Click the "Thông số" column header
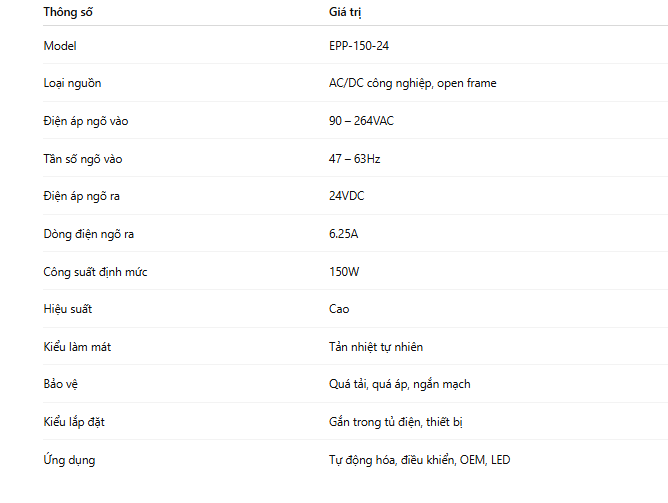This screenshot has width=668, height=503. (73, 13)
